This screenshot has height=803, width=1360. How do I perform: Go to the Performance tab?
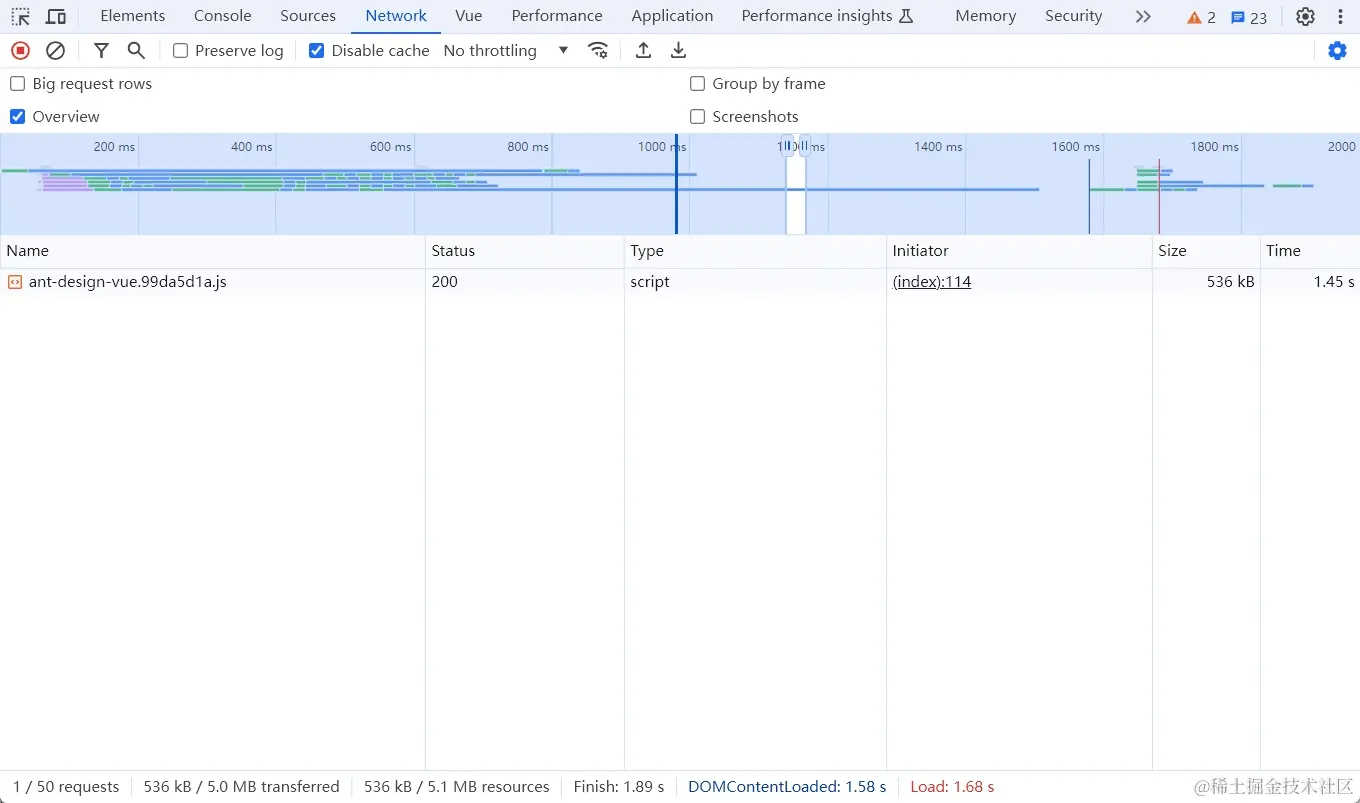point(557,16)
